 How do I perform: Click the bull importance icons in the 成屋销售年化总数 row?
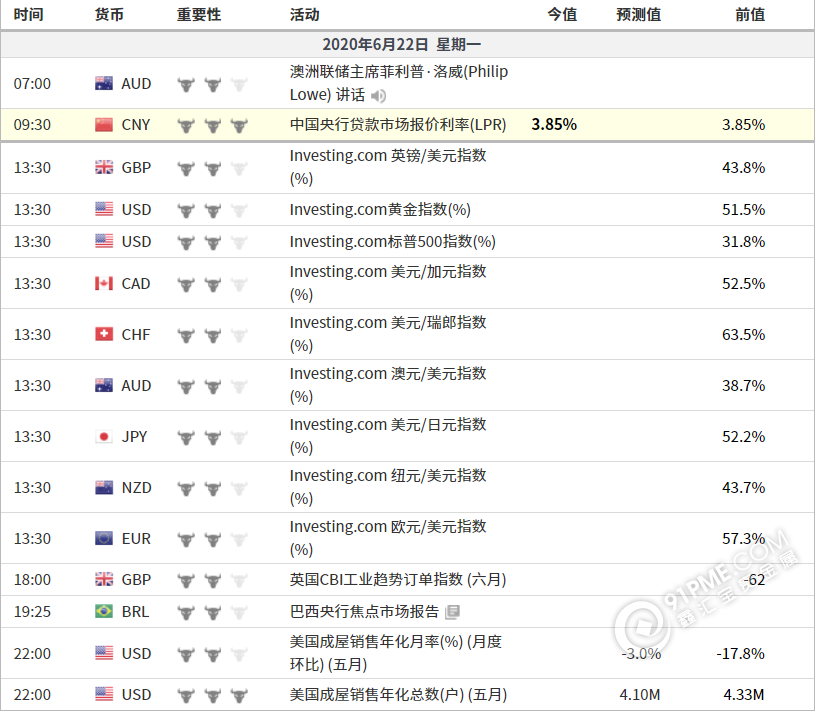[x=212, y=695]
